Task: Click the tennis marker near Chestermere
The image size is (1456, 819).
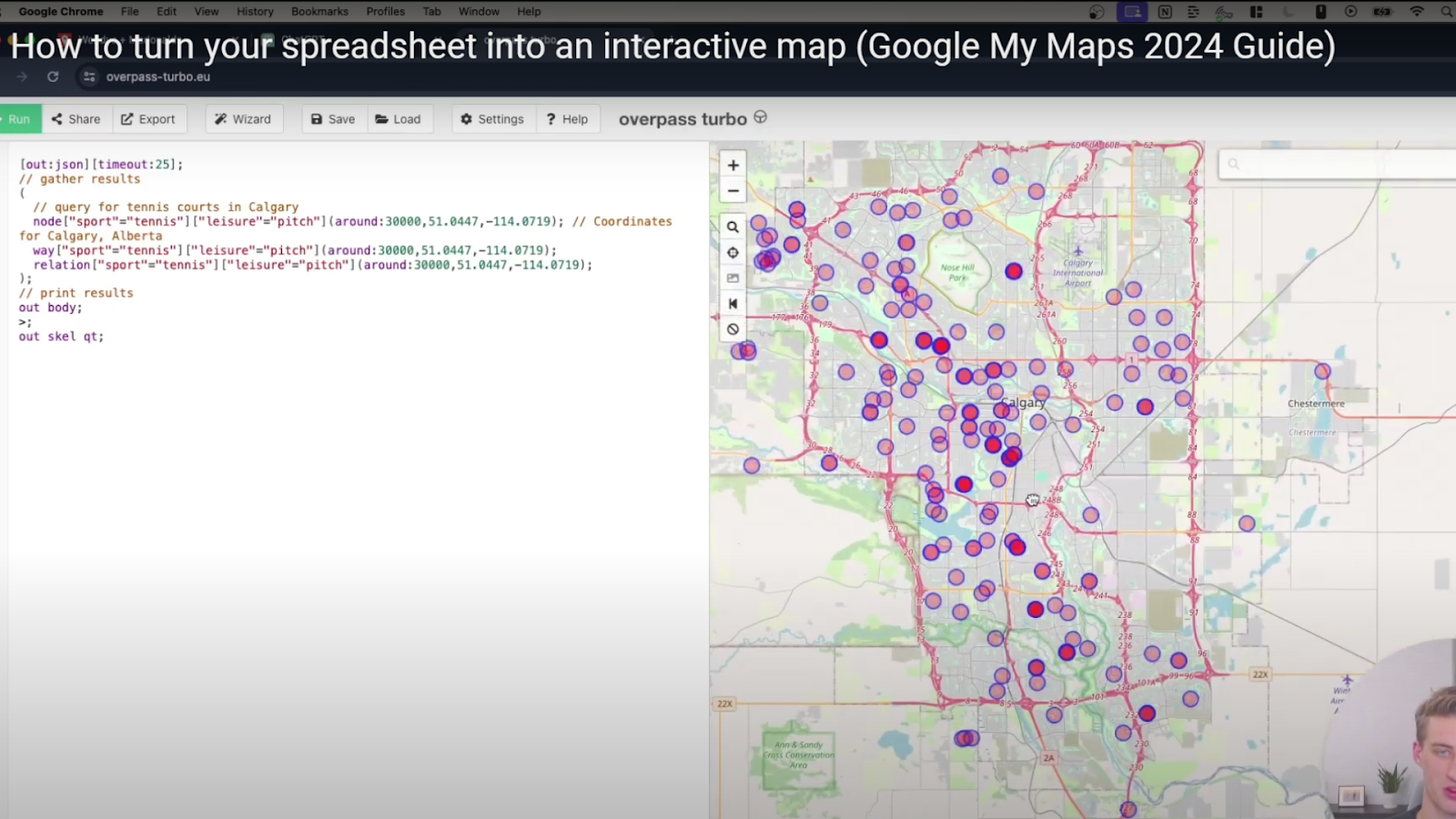Action: [x=1322, y=370]
